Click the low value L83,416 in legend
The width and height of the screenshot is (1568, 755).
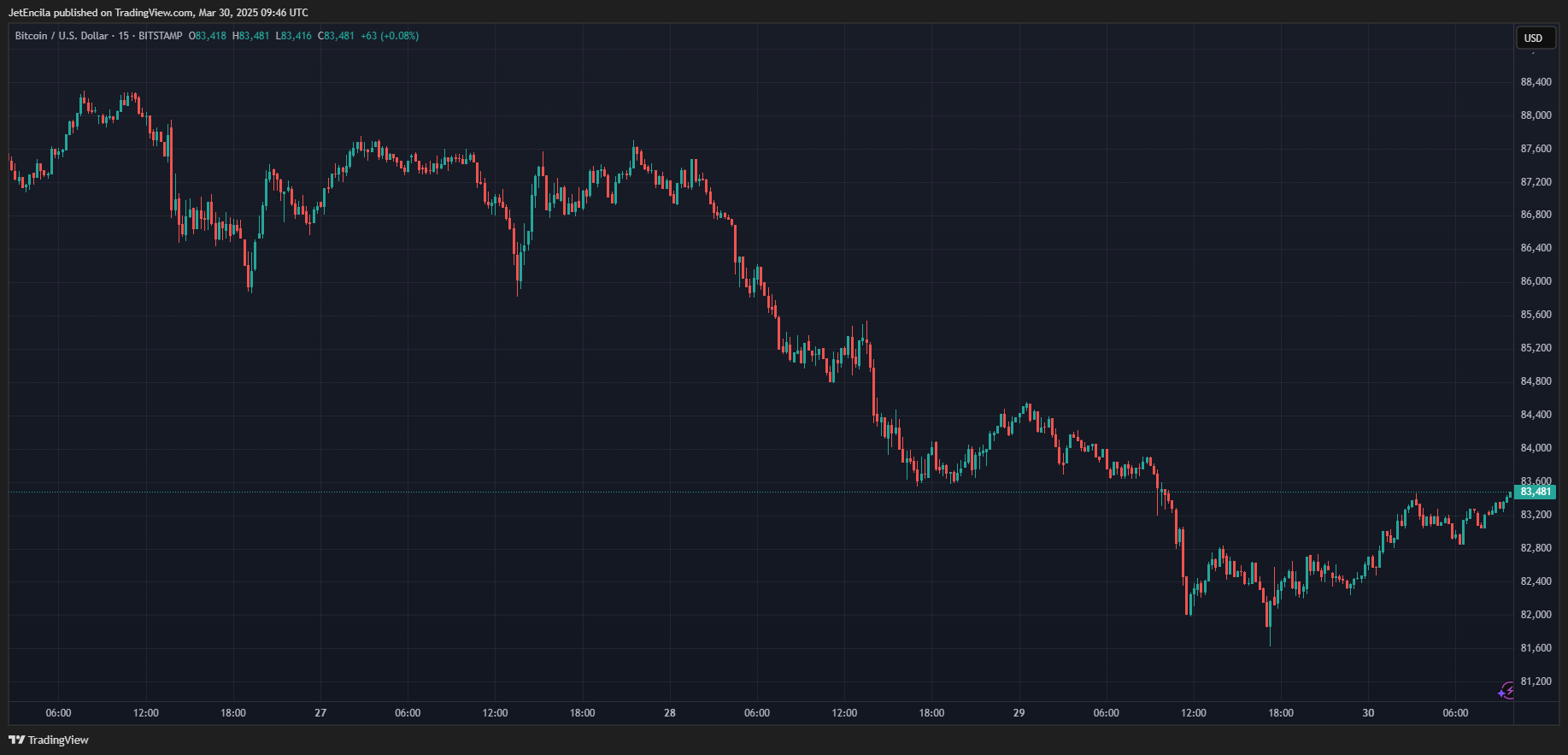click(293, 36)
